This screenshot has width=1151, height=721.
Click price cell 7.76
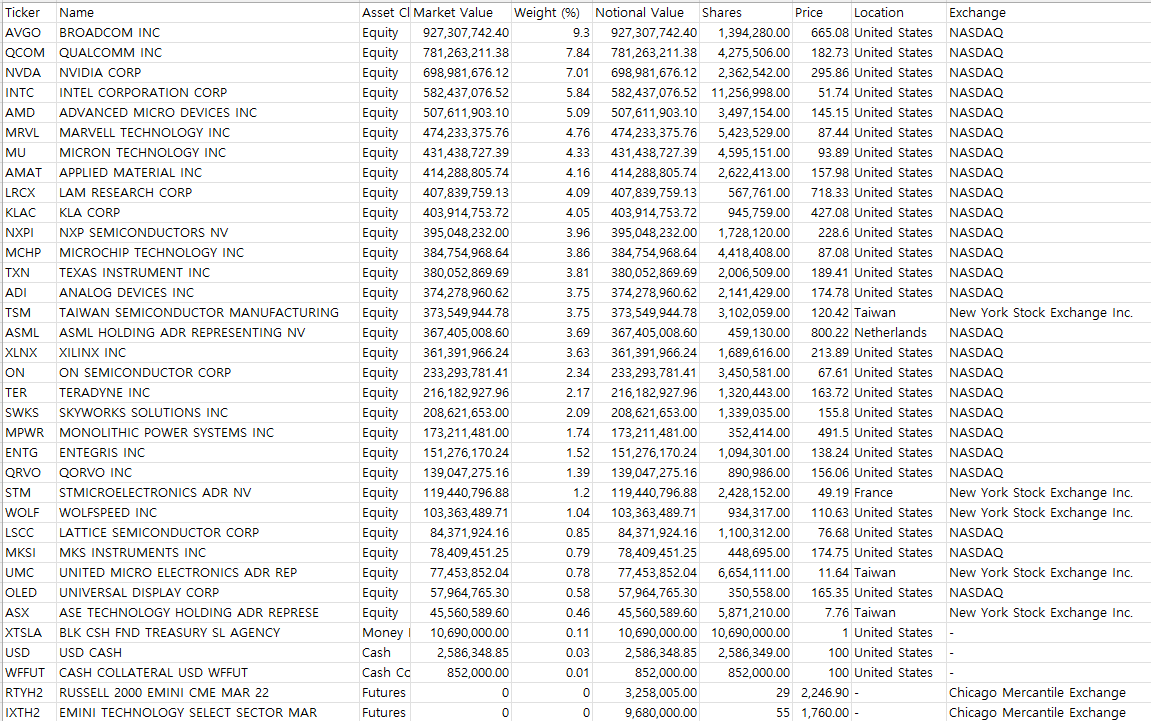tap(821, 613)
